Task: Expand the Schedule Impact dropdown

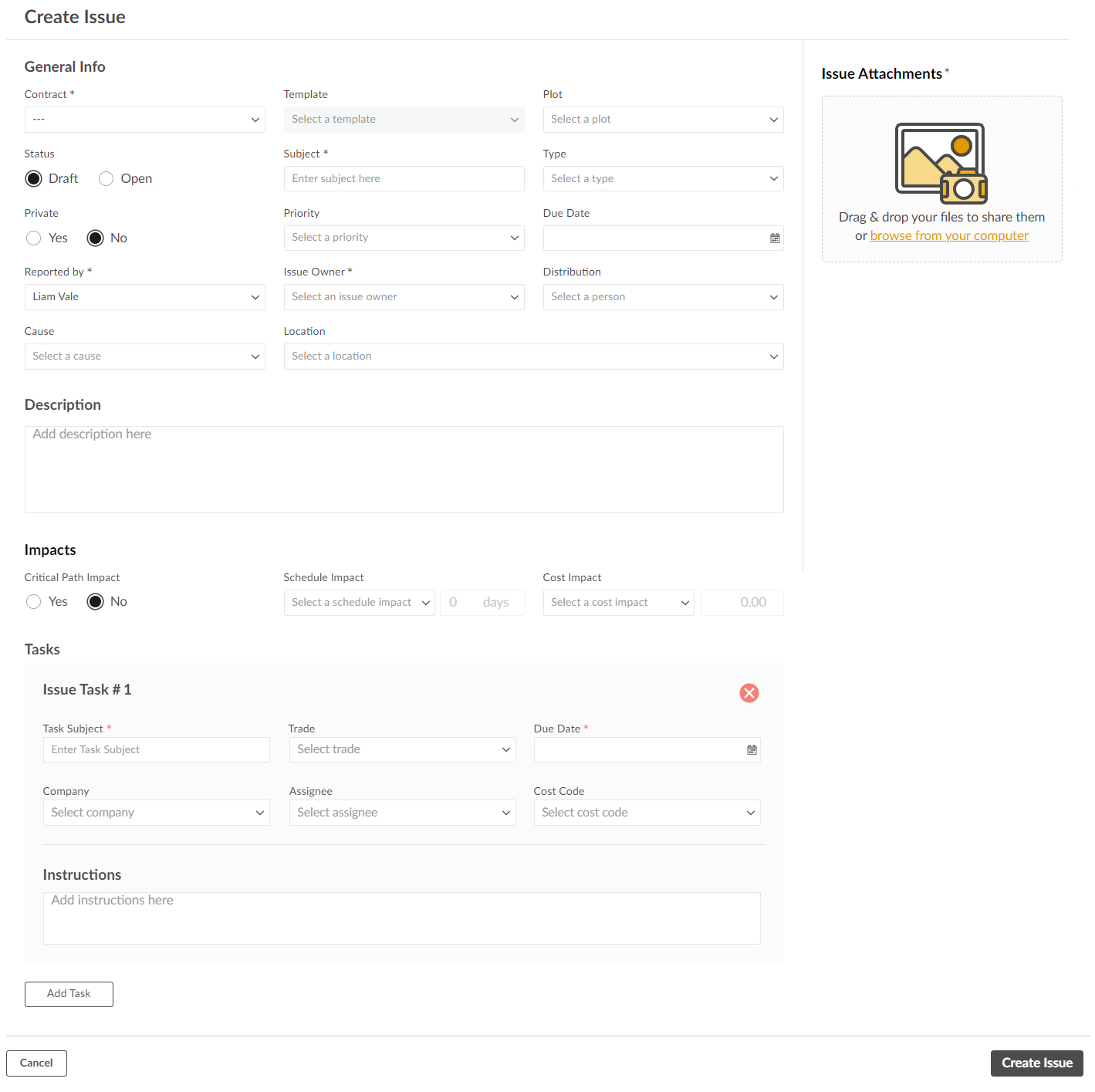Action: [360, 603]
